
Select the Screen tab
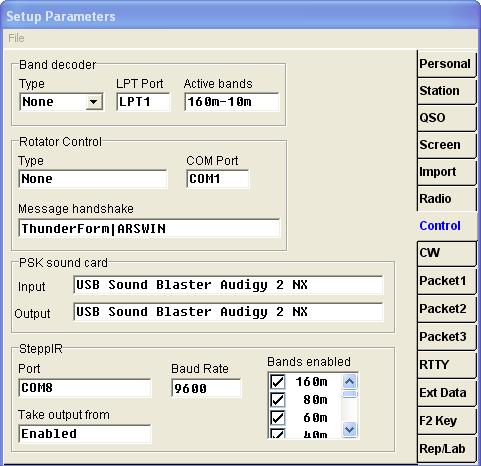(x=446, y=145)
